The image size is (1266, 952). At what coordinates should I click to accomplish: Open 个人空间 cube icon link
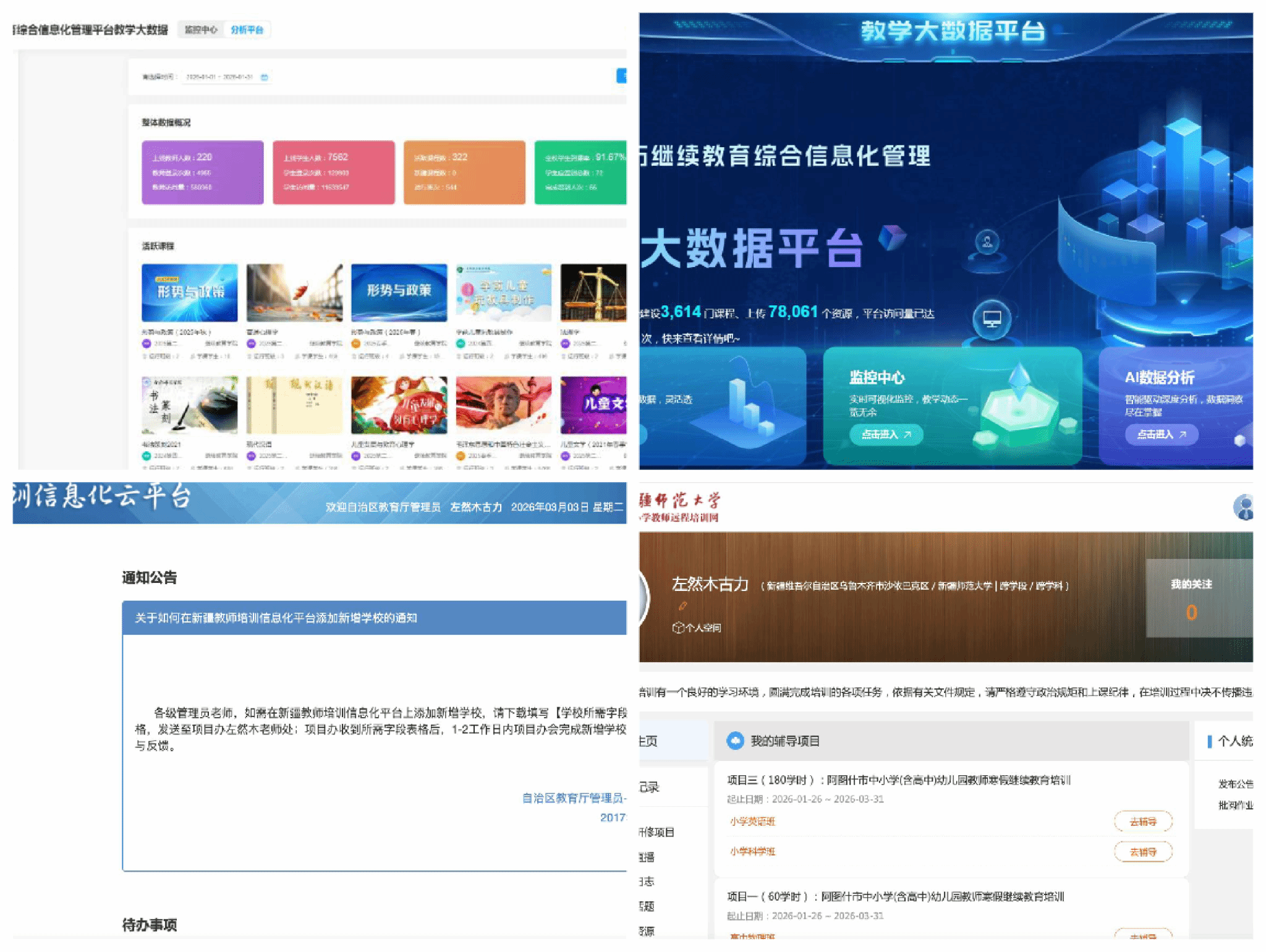click(697, 627)
